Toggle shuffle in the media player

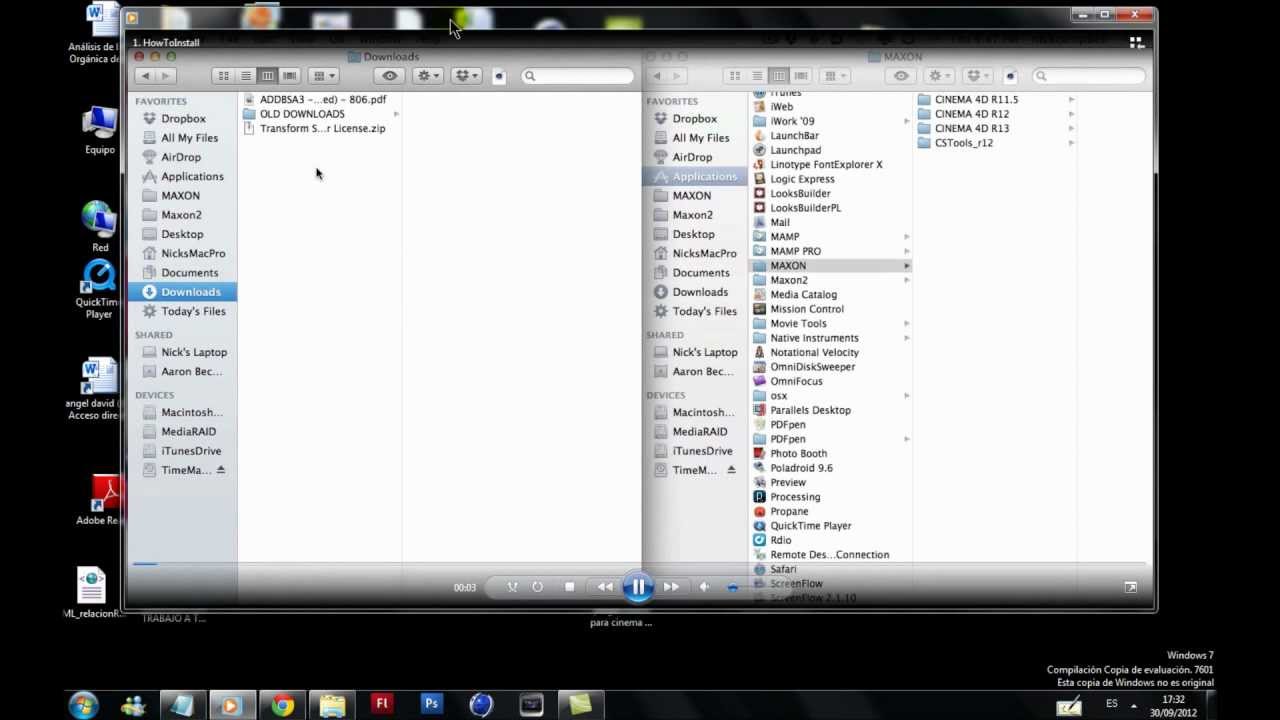[512, 587]
